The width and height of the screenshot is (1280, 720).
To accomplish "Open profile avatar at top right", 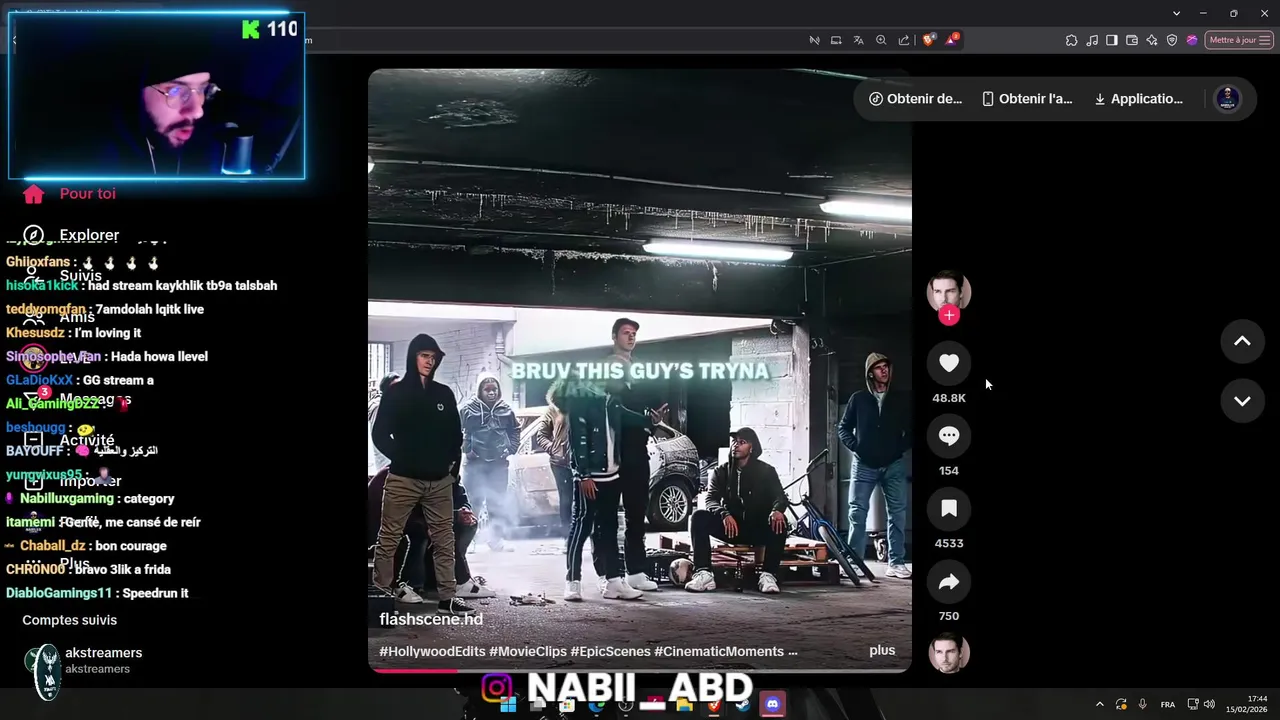I will [1228, 98].
